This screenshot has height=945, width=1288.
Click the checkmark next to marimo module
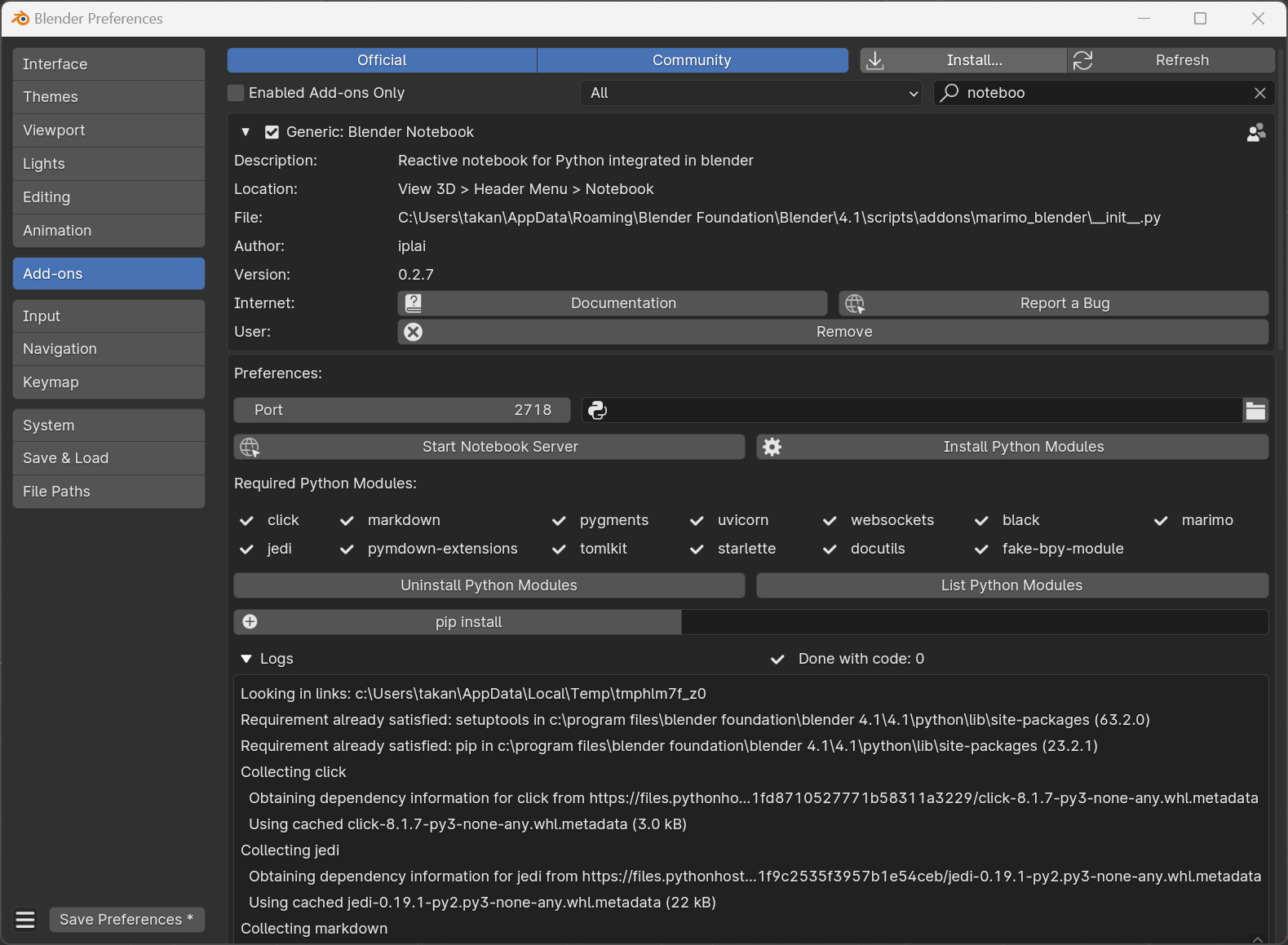[x=1161, y=520]
